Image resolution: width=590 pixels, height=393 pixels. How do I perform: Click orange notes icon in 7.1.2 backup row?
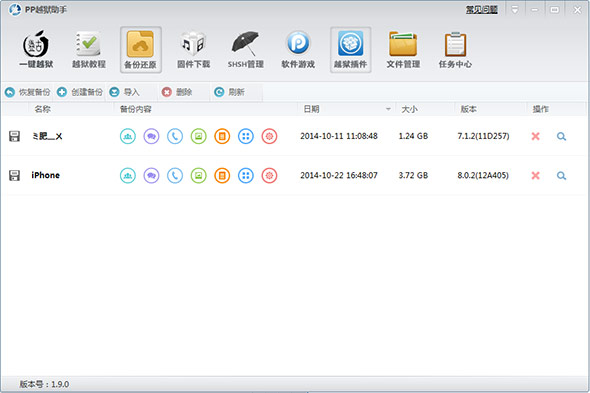(x=222, y=136)
